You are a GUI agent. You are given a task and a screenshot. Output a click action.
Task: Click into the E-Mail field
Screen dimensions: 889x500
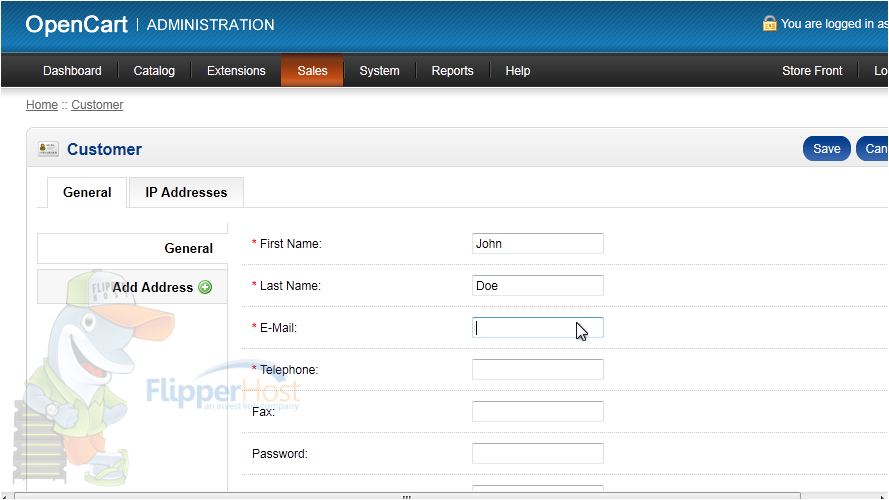coord(537,328)
